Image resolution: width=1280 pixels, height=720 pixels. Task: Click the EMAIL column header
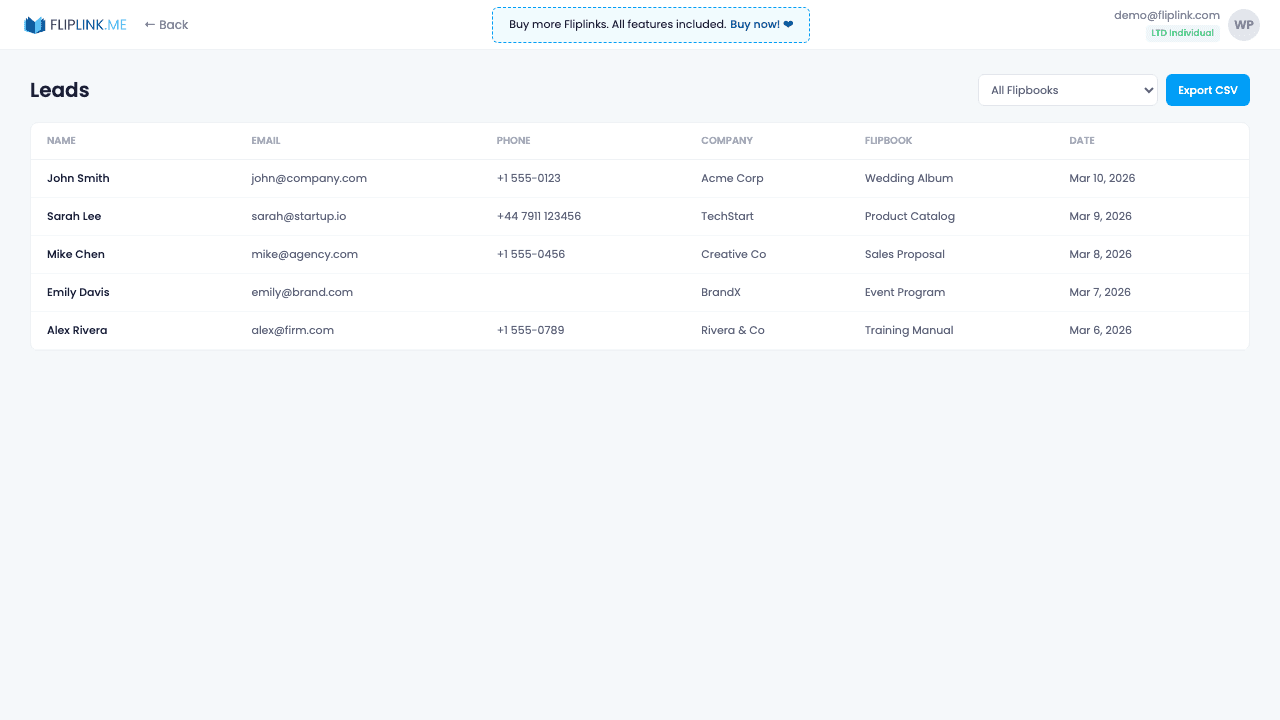(x=266, y=141)
